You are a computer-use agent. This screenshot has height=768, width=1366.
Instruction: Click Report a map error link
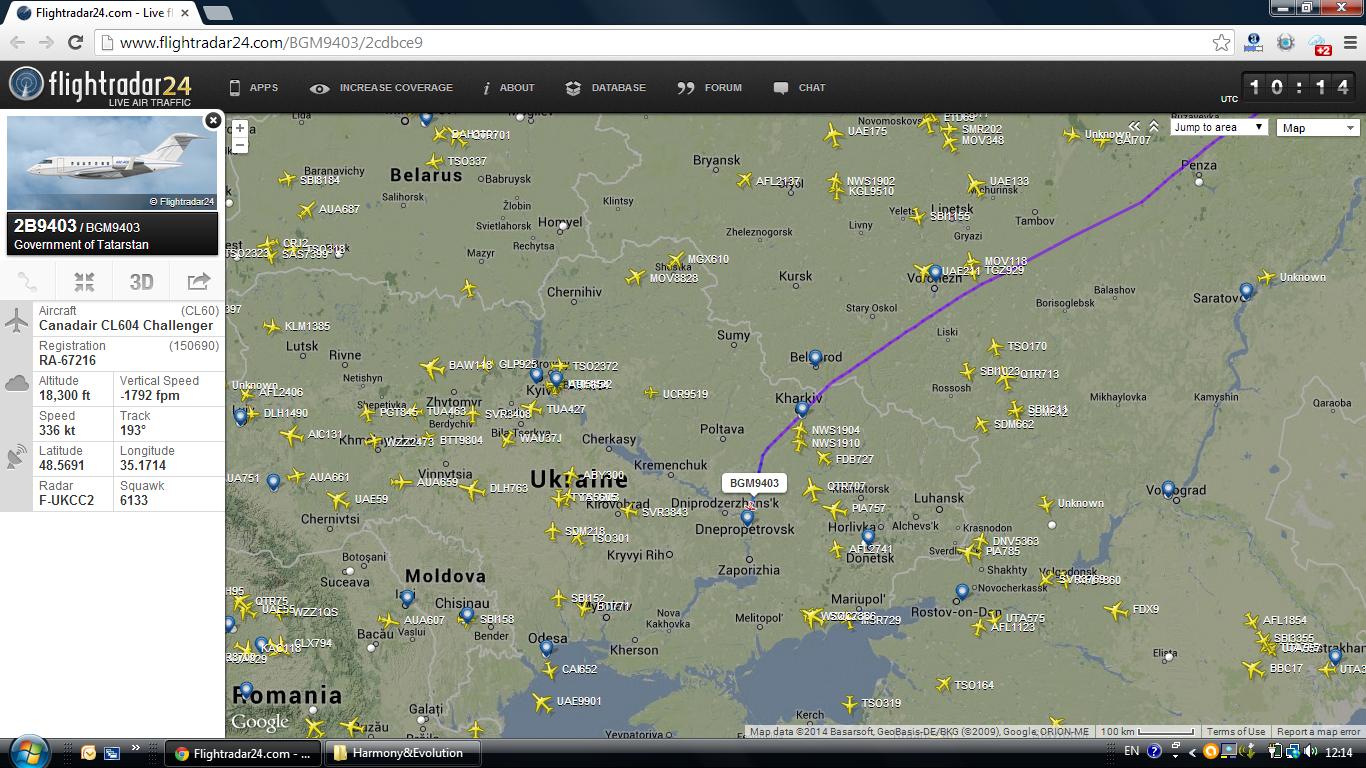click(1318, 732)
